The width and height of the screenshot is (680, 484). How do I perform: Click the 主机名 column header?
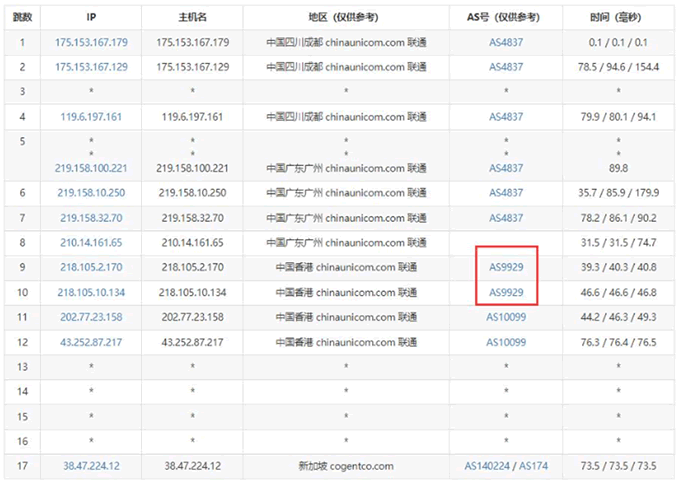coord(192,19)
